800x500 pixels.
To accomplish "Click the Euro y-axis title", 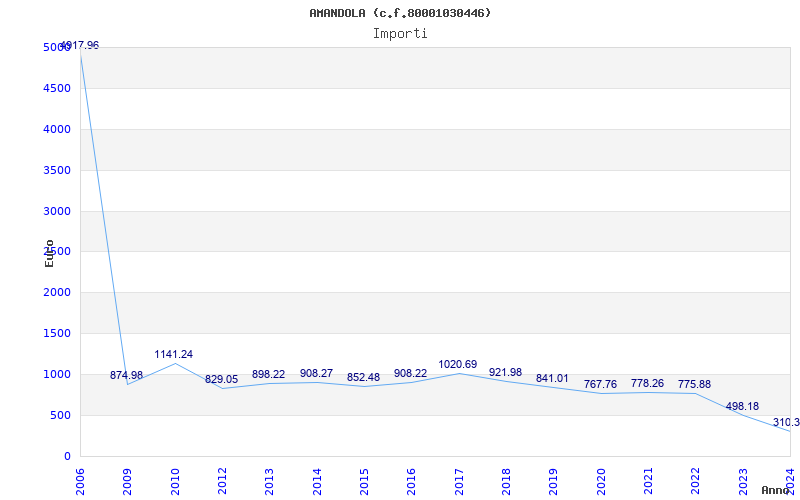I will (x=49, y=254).
